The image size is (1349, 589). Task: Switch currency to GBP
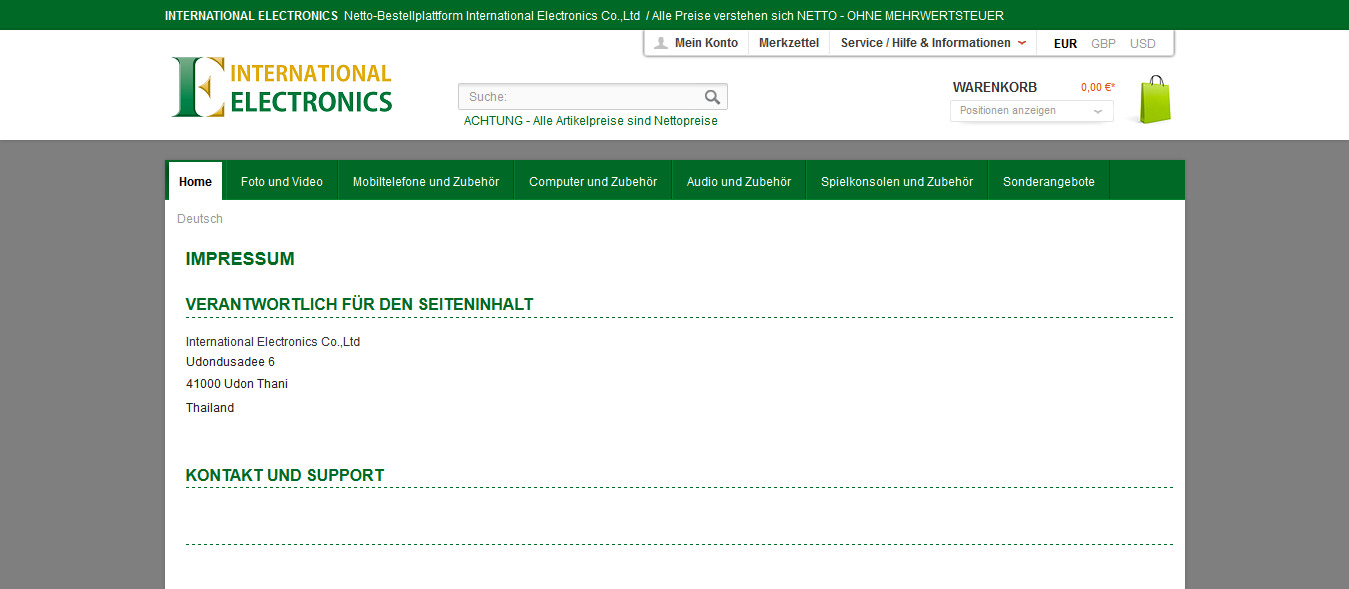1103,44
